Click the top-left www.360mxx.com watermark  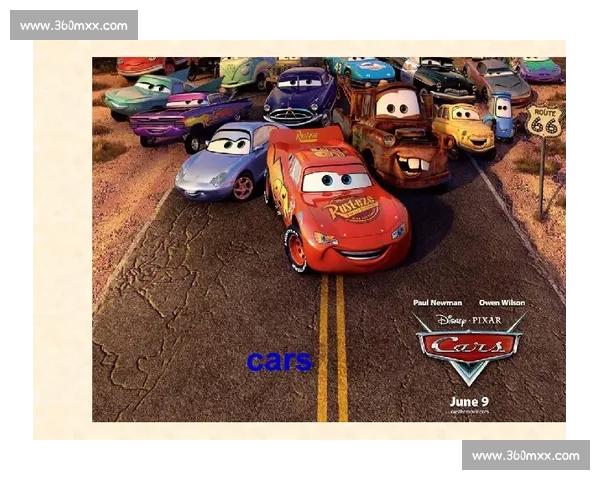tap(75, 25)
